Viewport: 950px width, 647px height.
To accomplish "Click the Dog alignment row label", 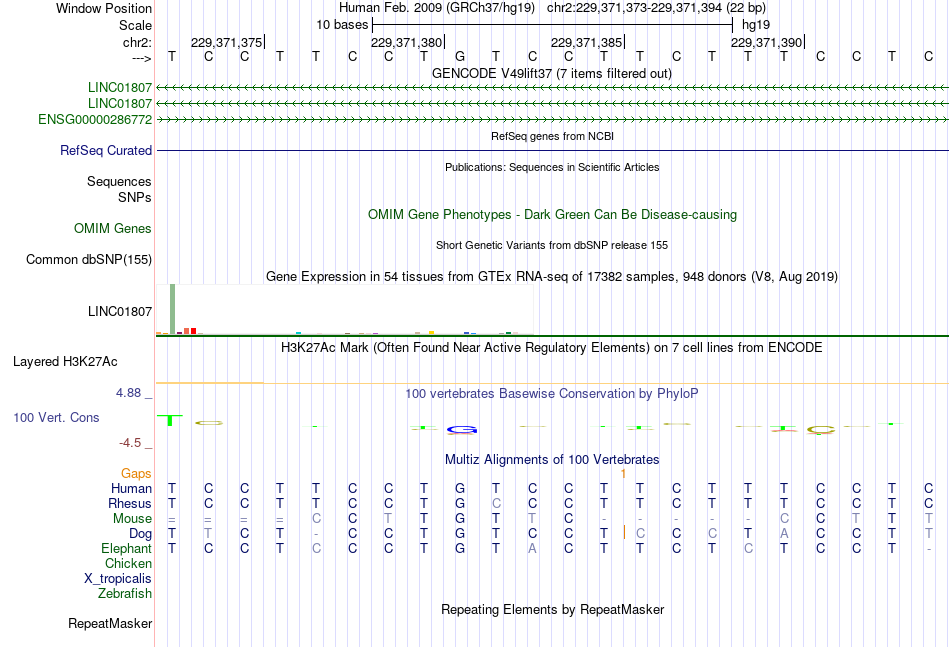I will [141, 534].
